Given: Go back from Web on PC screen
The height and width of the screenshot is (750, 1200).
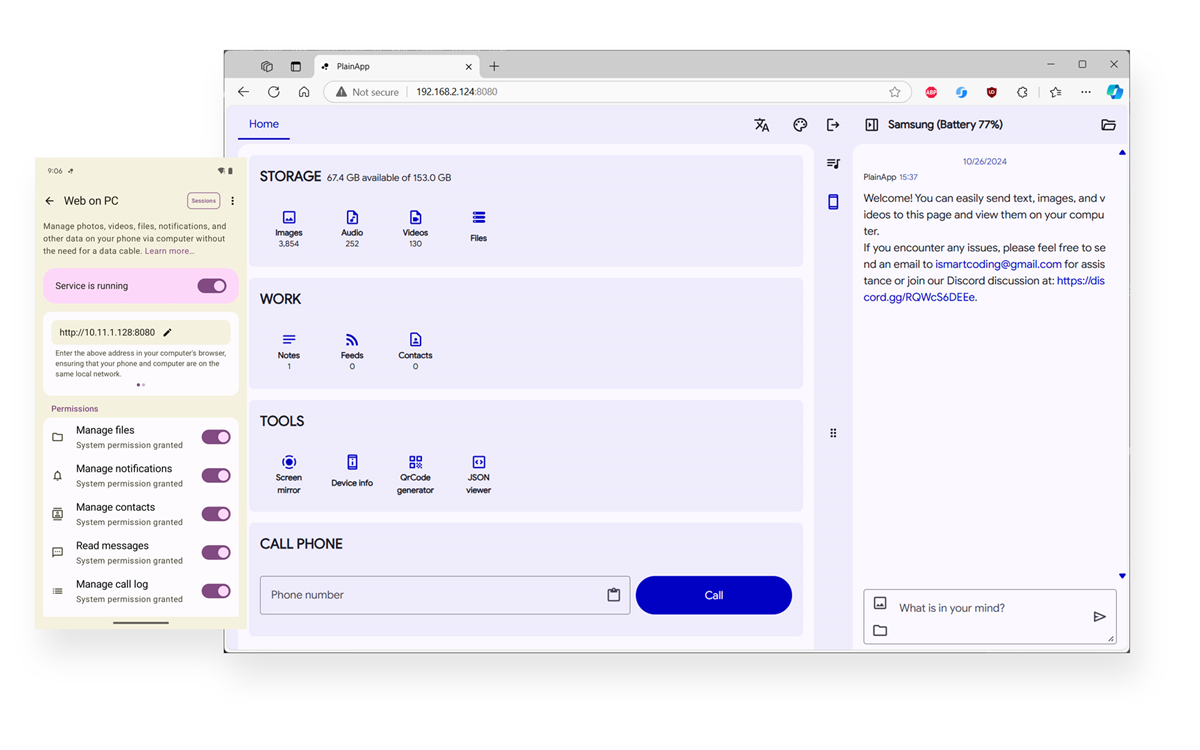Looking at the screenshot, I should tap(50, 201).
